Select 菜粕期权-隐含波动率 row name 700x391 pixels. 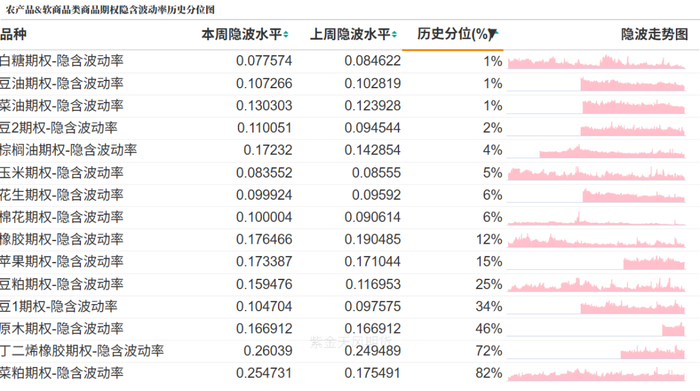tap(62, 373)
